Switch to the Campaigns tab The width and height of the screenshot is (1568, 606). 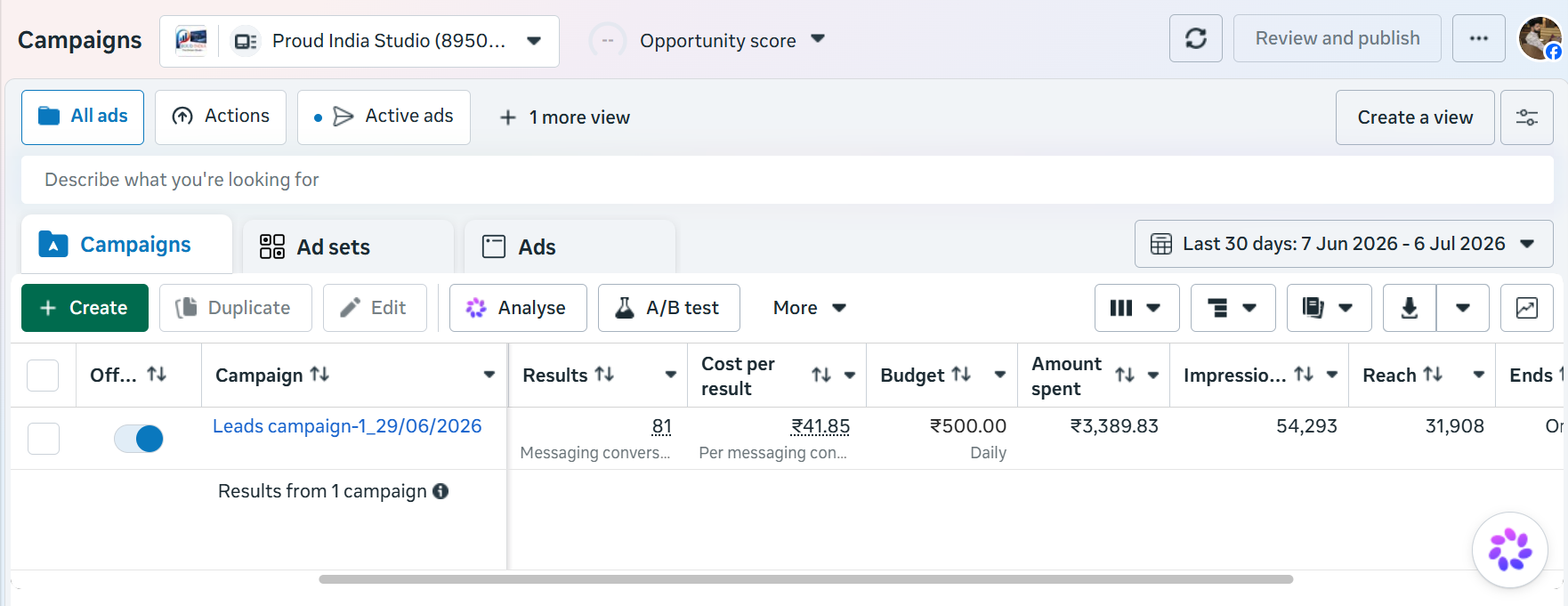click(126, 245)
